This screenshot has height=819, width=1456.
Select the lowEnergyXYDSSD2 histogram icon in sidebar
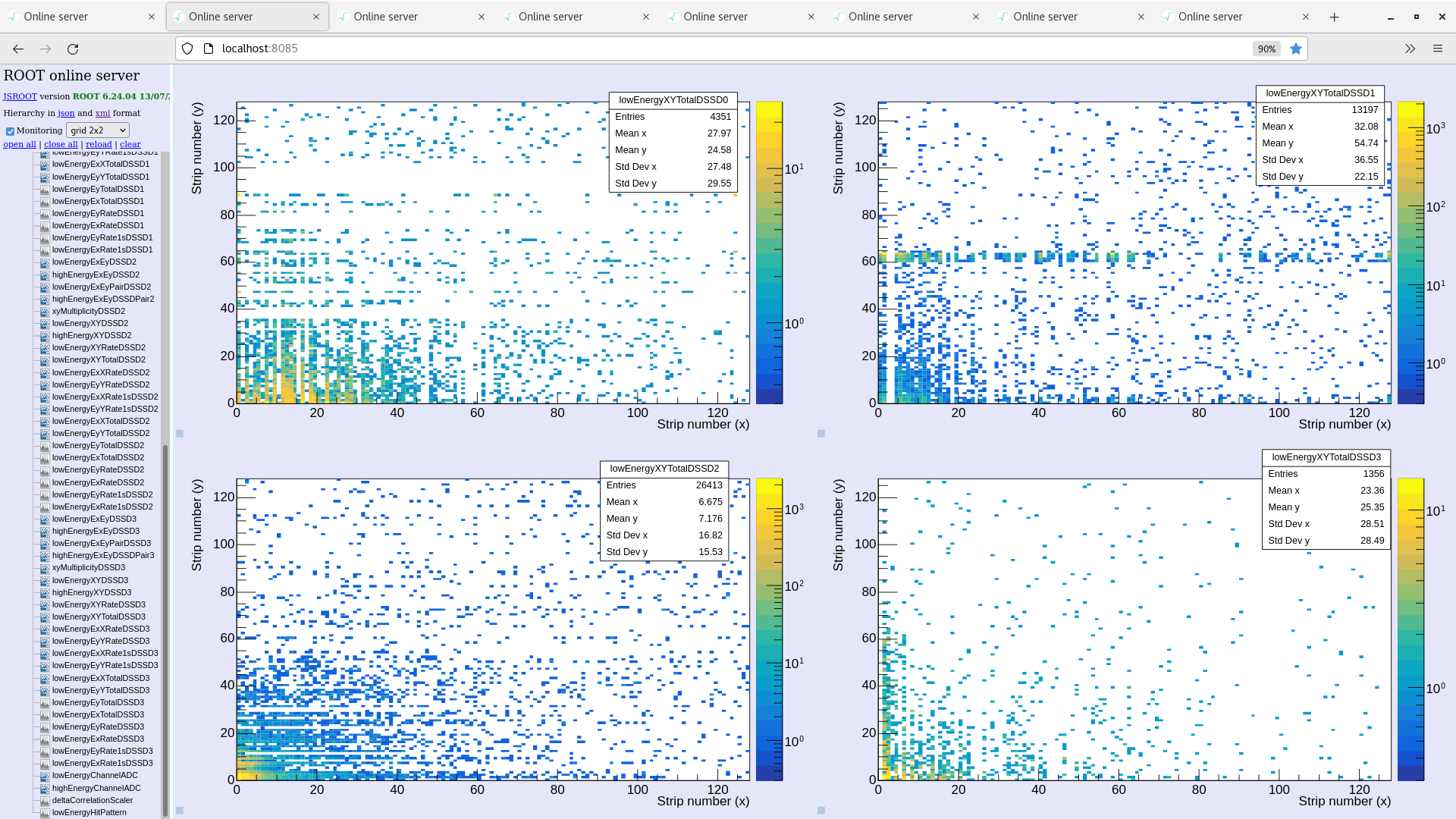45,323
